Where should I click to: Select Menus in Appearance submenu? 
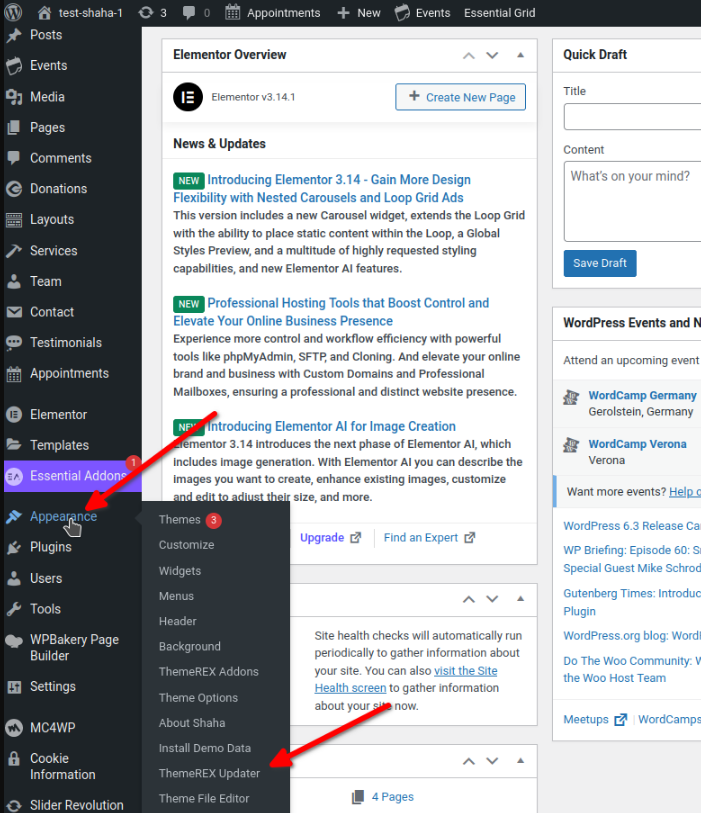point(176,596)
